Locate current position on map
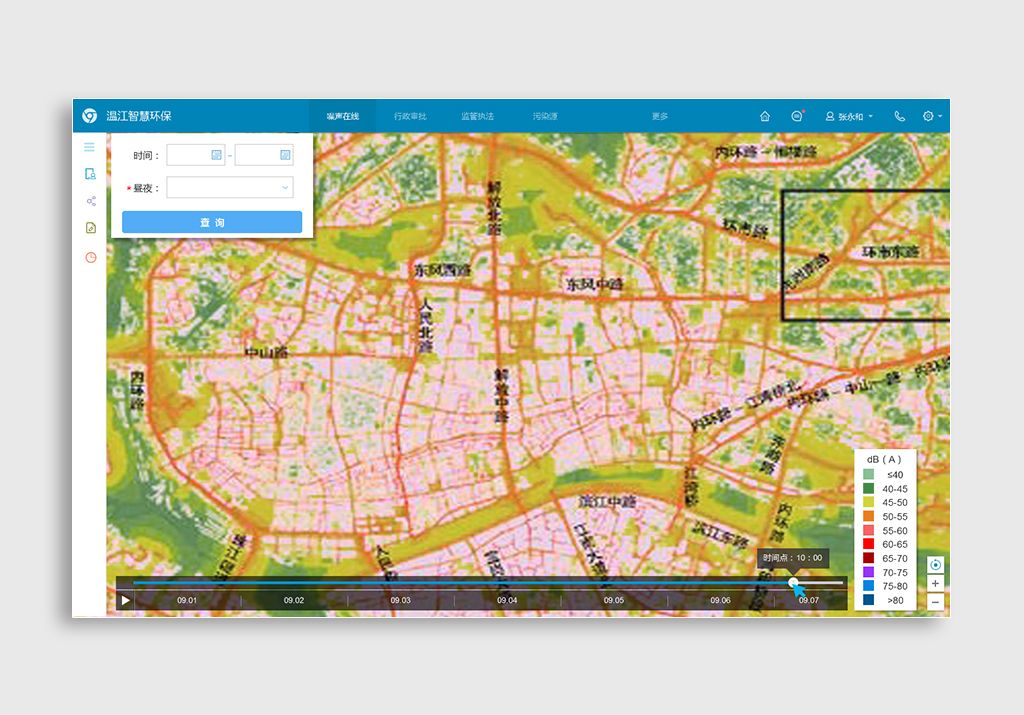This screenshot has height=715, width=1024. [x=935, y=565]
